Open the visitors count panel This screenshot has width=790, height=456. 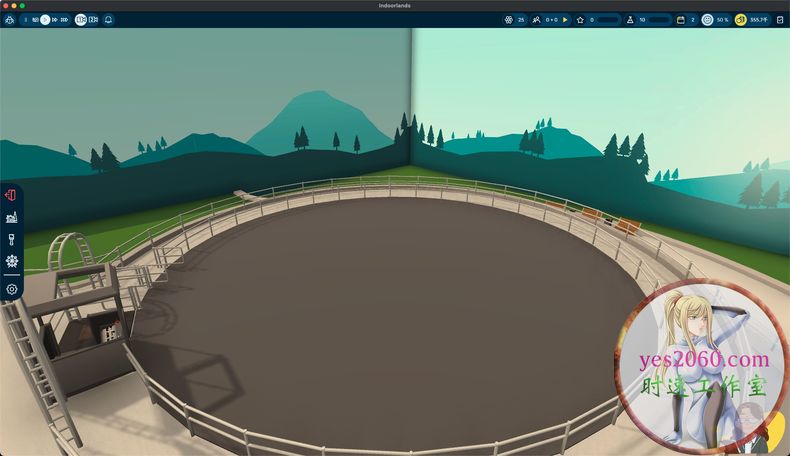[537, 19]
